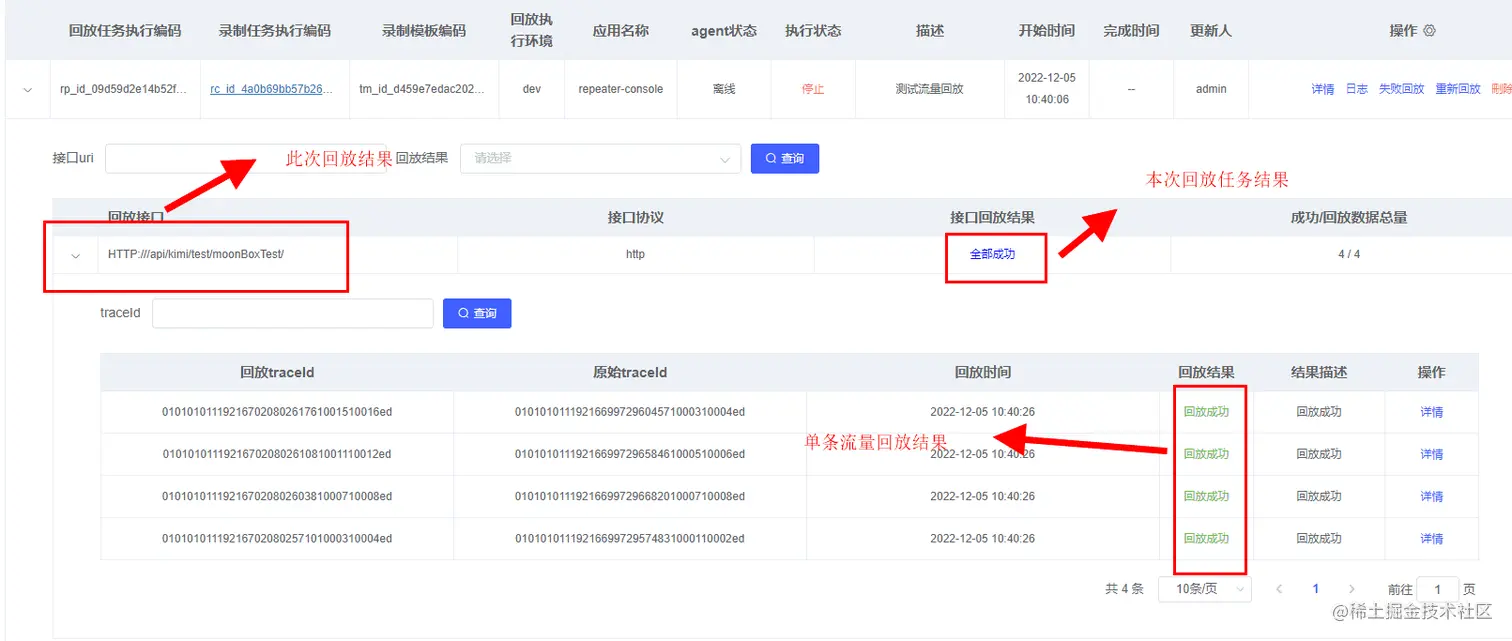Open 详情 for trace ending 710008ed row
Image resolution: width=1512 pixels, height=641 pixels.
coord(1432,496)
